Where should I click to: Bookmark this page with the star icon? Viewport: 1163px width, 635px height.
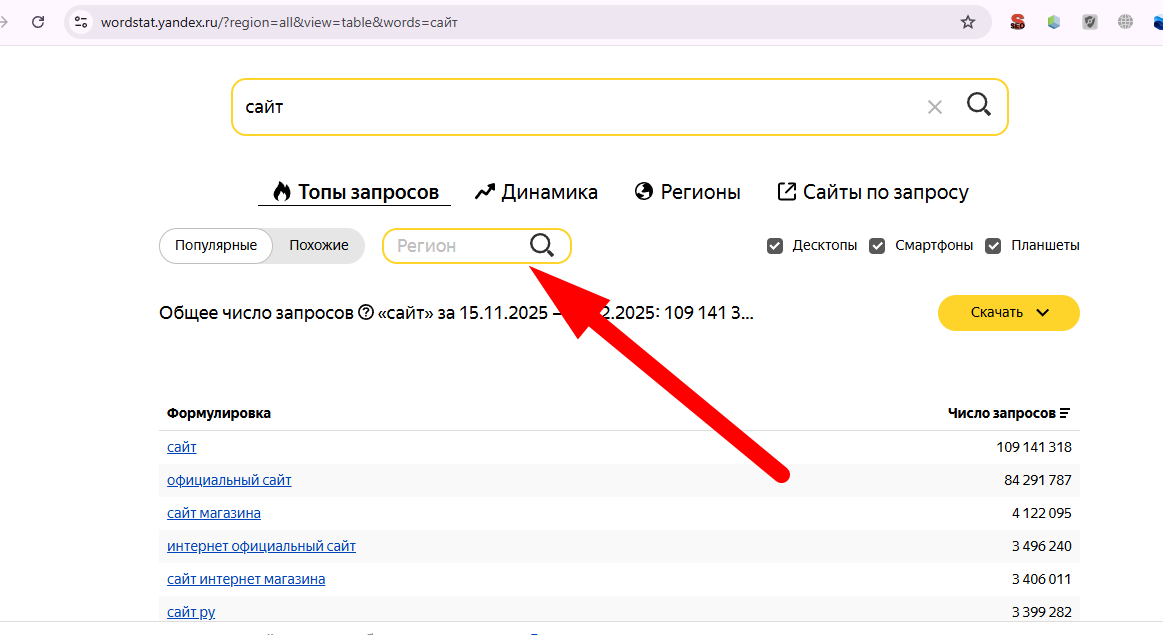coord(967,22)
